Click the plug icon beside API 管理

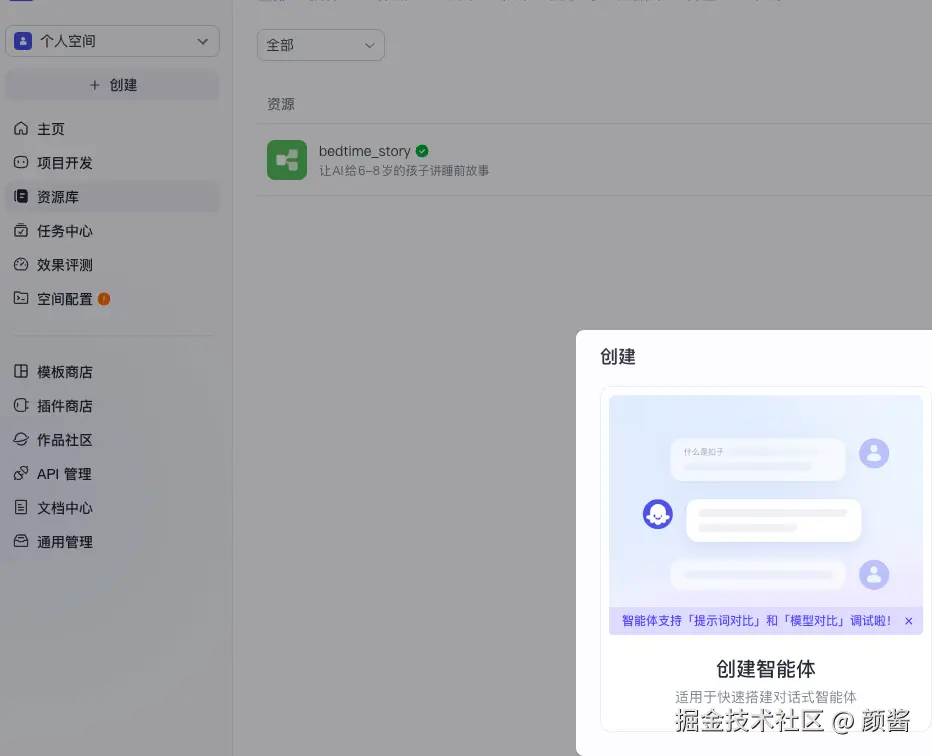point(21,473)
